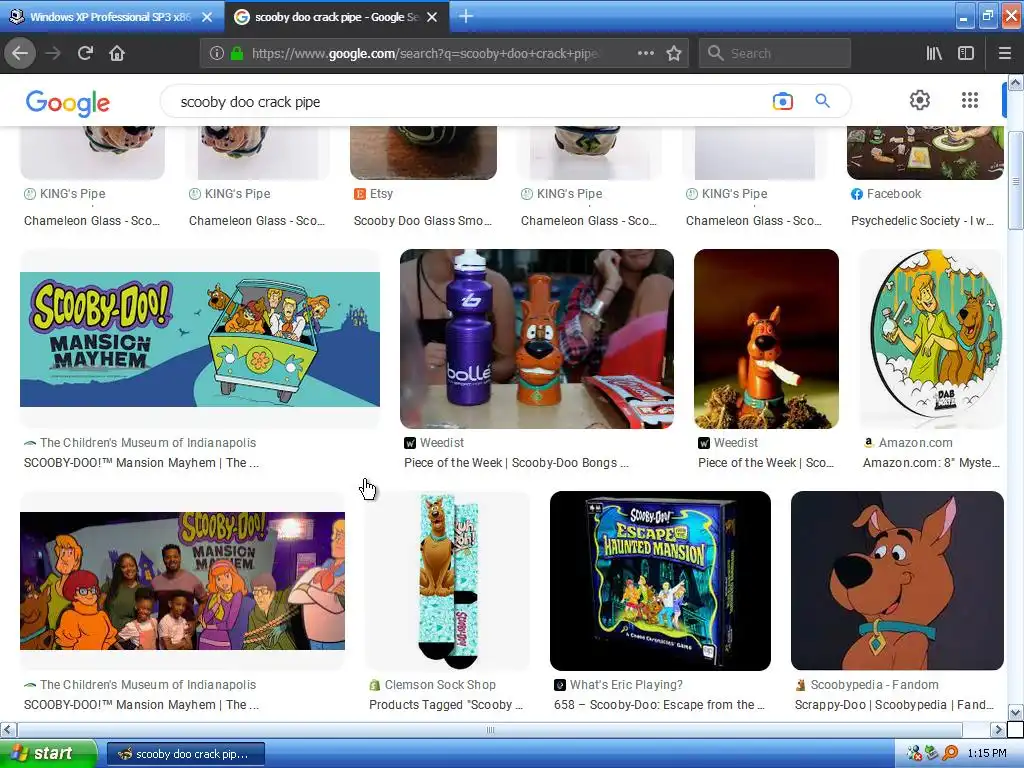Click the green padlock security icon
This screenshot has width=1024, height=768.
[x=237, y=54]
